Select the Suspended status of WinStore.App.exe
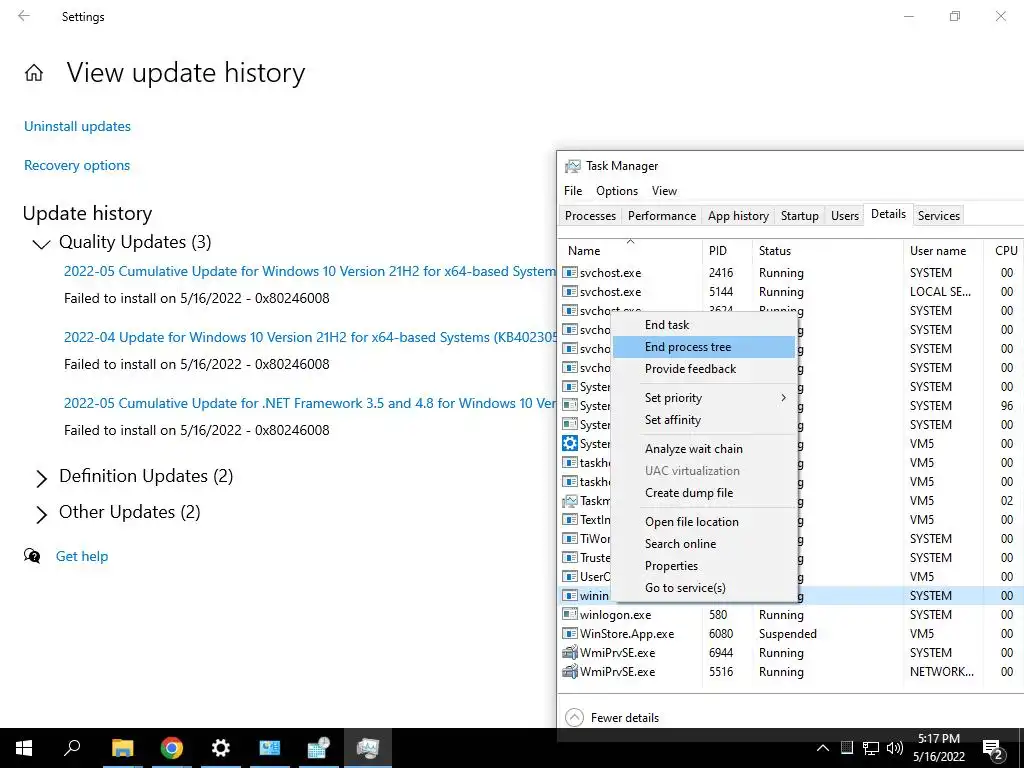1024x768 pixels. pos(788,633)
